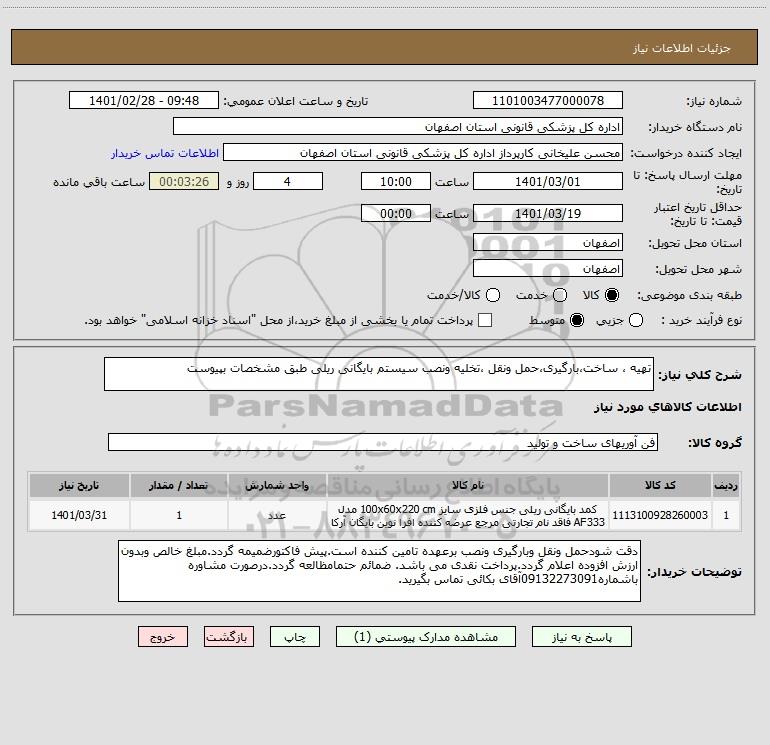Click the remaining time countdown 00:03:26
This screenshot has height=745, width=770.
(x=184, y=181)
